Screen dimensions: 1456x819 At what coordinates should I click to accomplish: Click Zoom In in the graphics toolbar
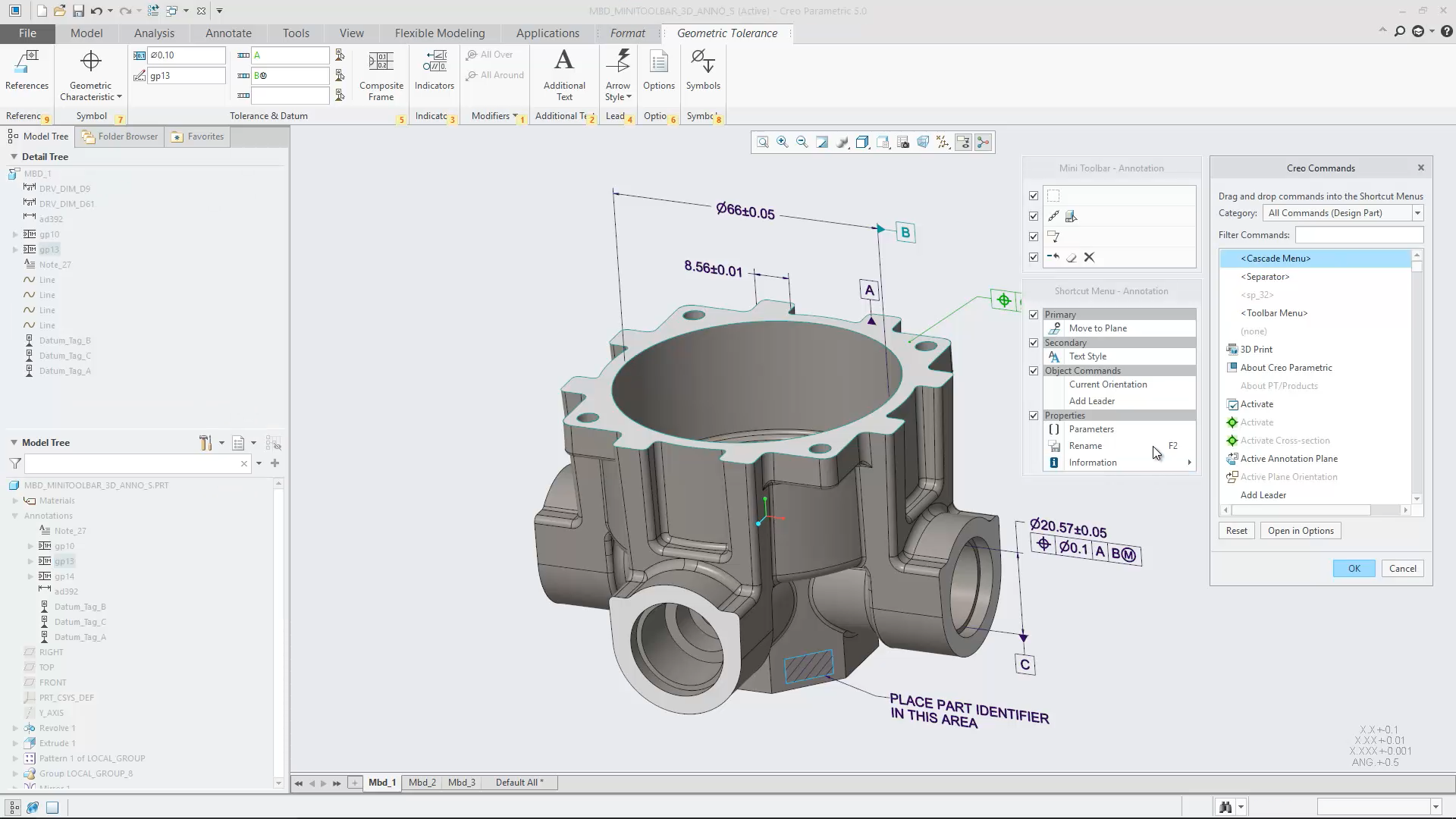tap(783, 143)
